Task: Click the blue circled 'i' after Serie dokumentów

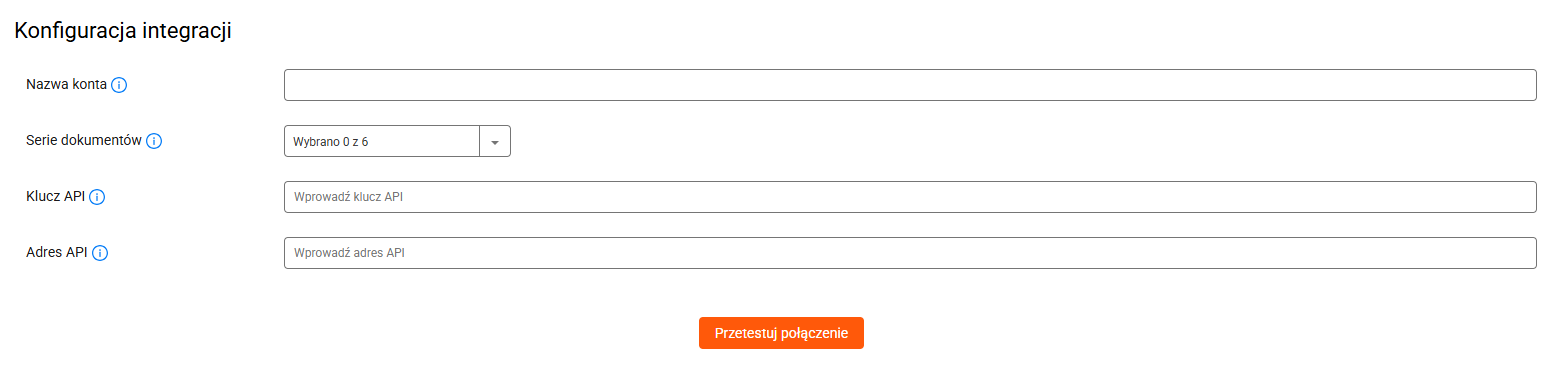Action: click(x=154, y=141)
